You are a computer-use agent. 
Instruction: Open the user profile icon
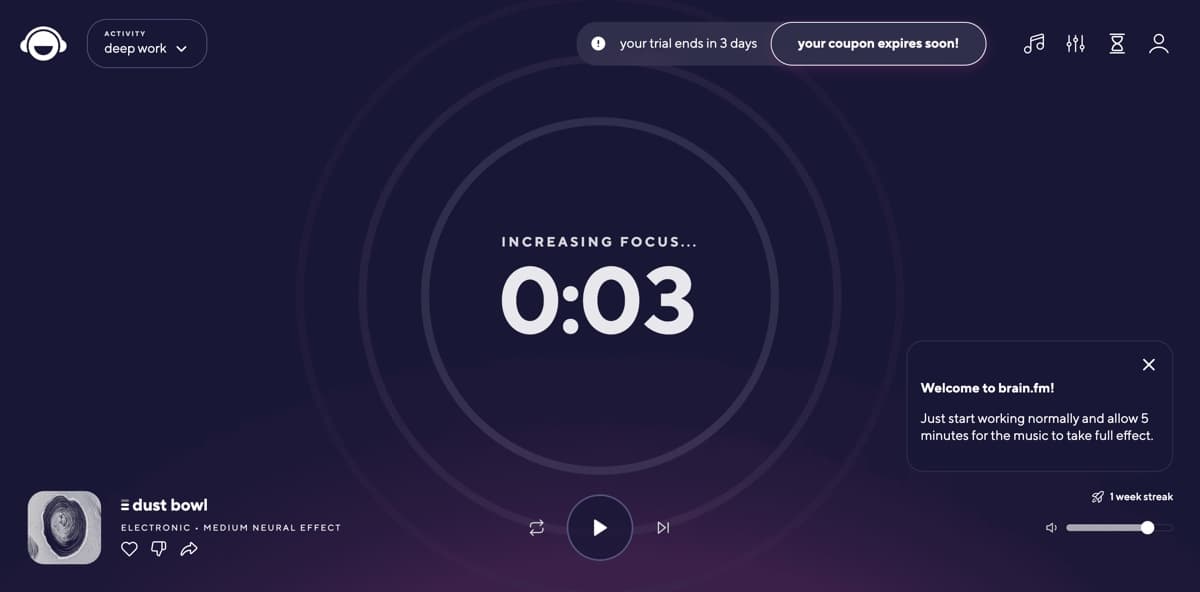pos(1159,44)
